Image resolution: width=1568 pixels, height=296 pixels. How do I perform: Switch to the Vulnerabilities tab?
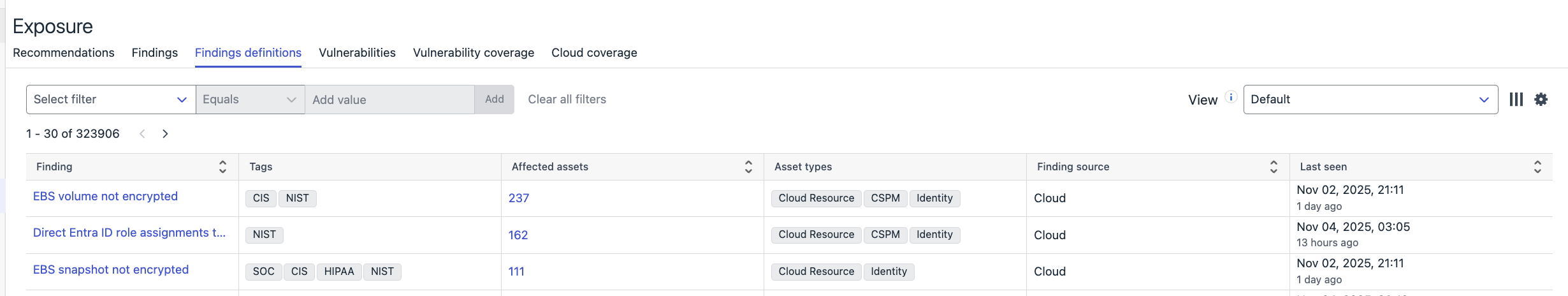coord(357,53)
